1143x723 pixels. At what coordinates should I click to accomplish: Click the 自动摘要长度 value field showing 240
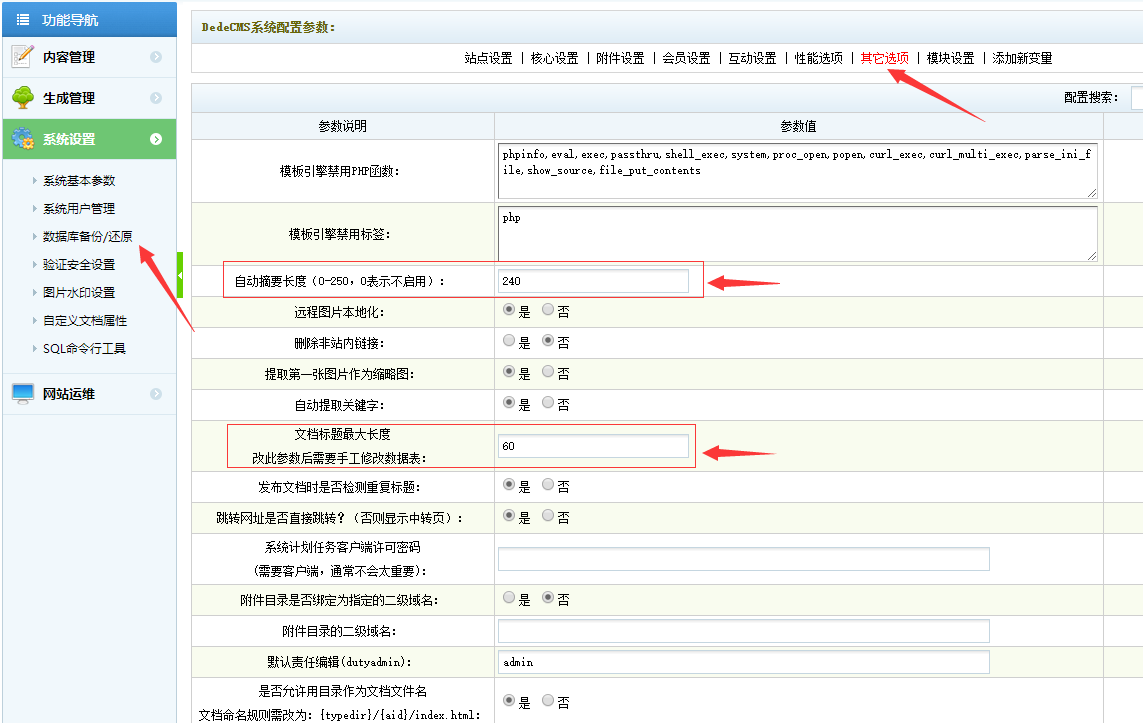[593, 281]
